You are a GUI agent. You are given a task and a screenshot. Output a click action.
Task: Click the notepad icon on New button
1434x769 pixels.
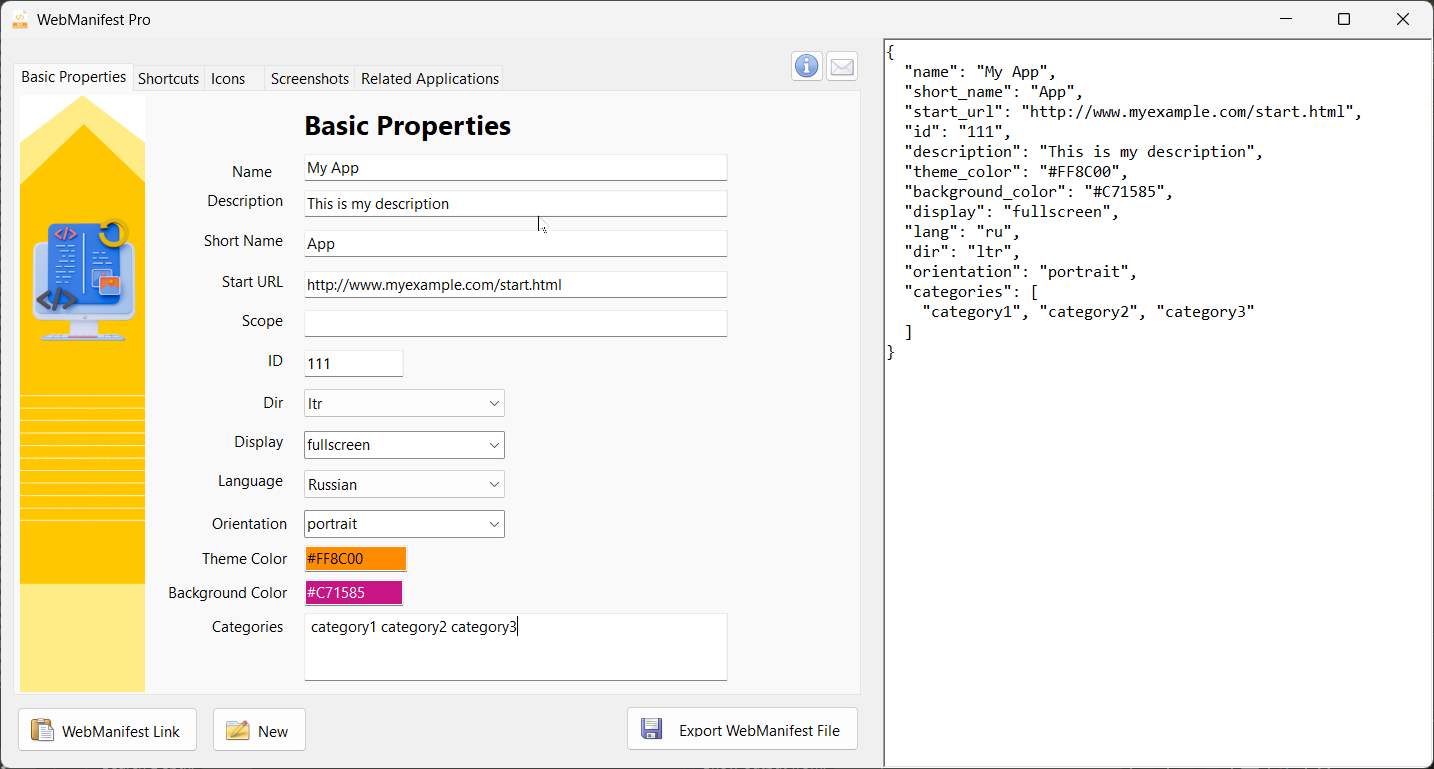[x=237, y=731]
